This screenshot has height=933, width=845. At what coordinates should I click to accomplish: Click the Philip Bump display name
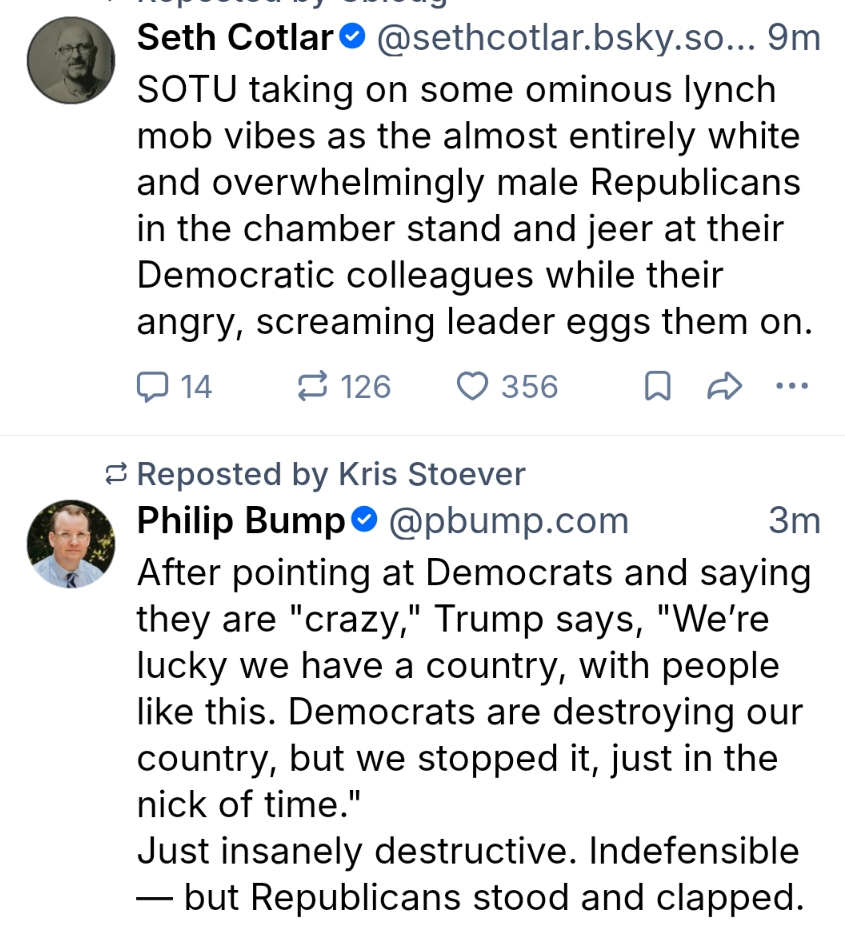pyautogui.click(x=241, y=520)
